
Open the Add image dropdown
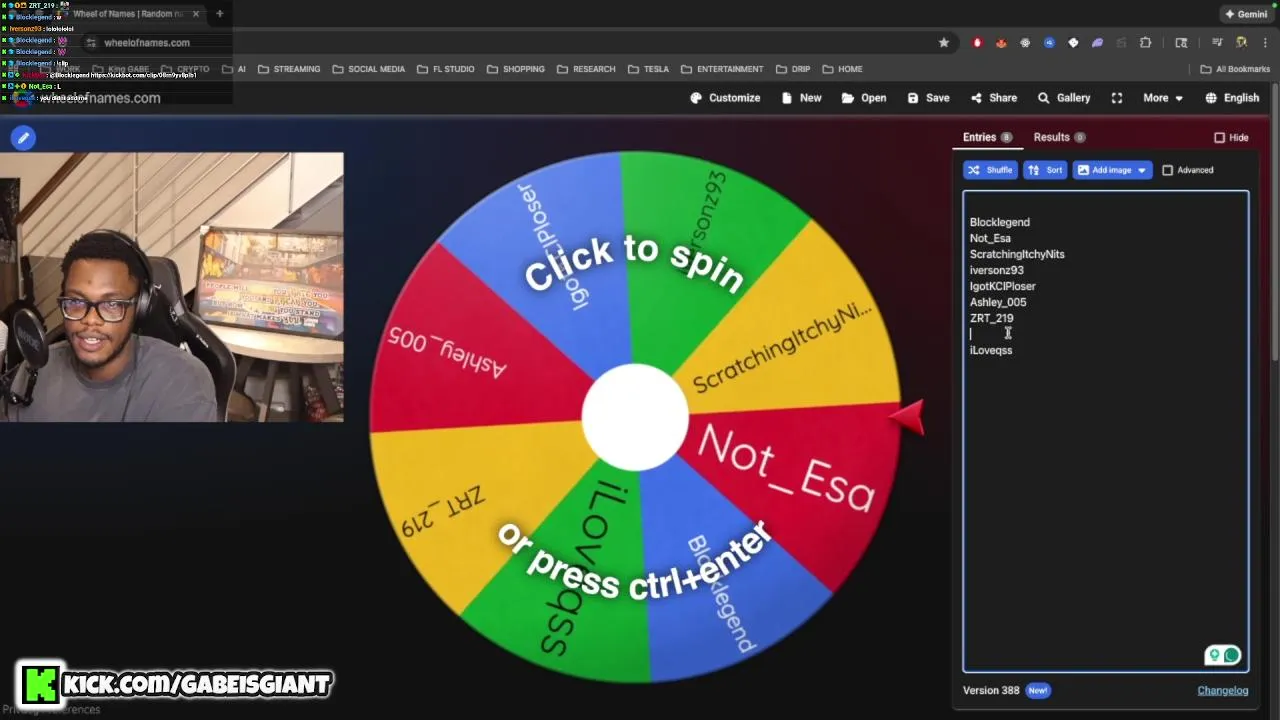tap(1112, 170)
